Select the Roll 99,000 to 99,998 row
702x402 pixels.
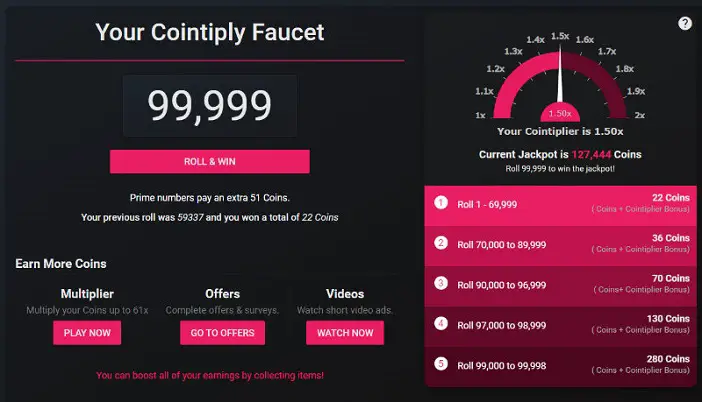click(x=561, y=367)
